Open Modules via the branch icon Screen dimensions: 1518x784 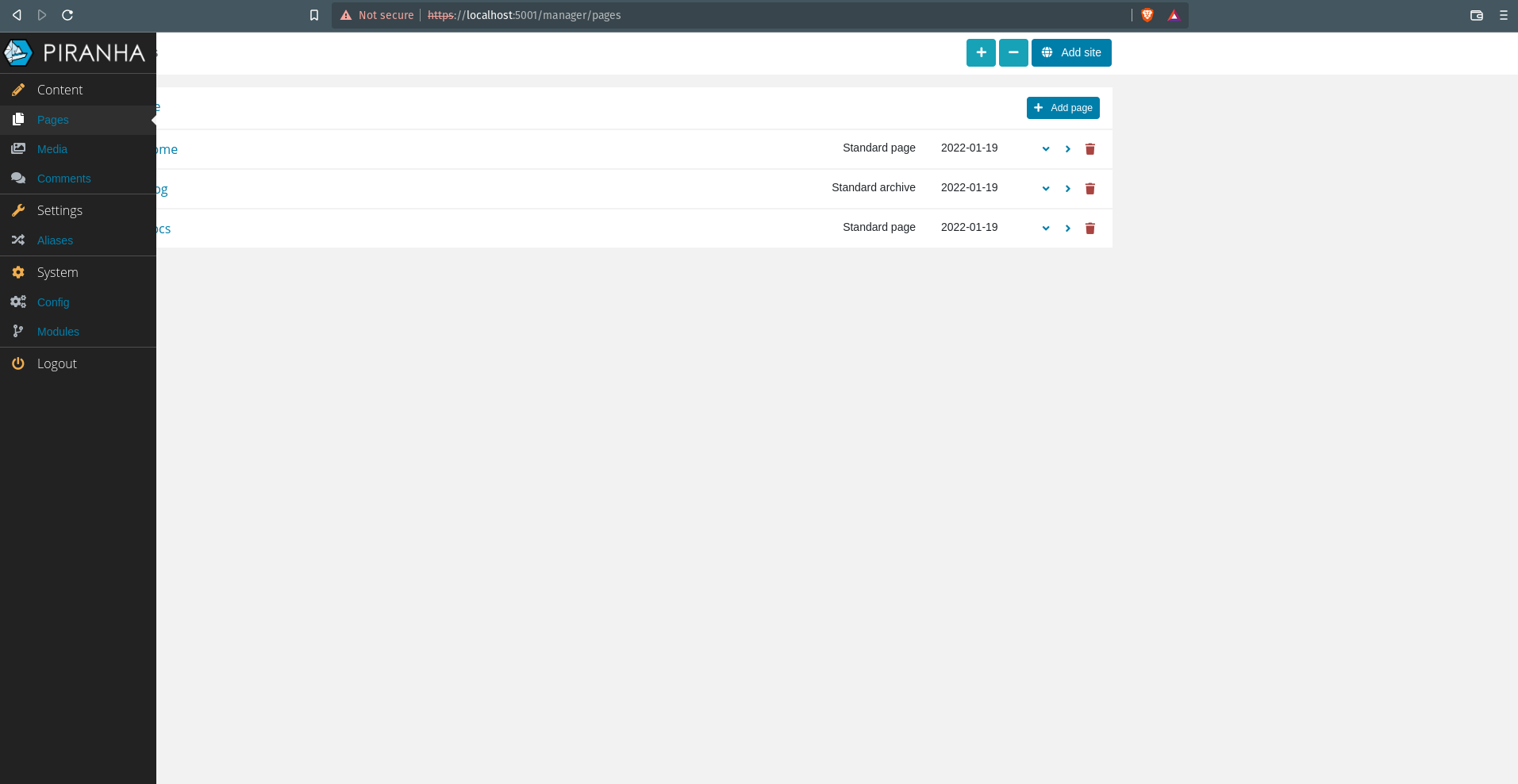tap(17, 332)
